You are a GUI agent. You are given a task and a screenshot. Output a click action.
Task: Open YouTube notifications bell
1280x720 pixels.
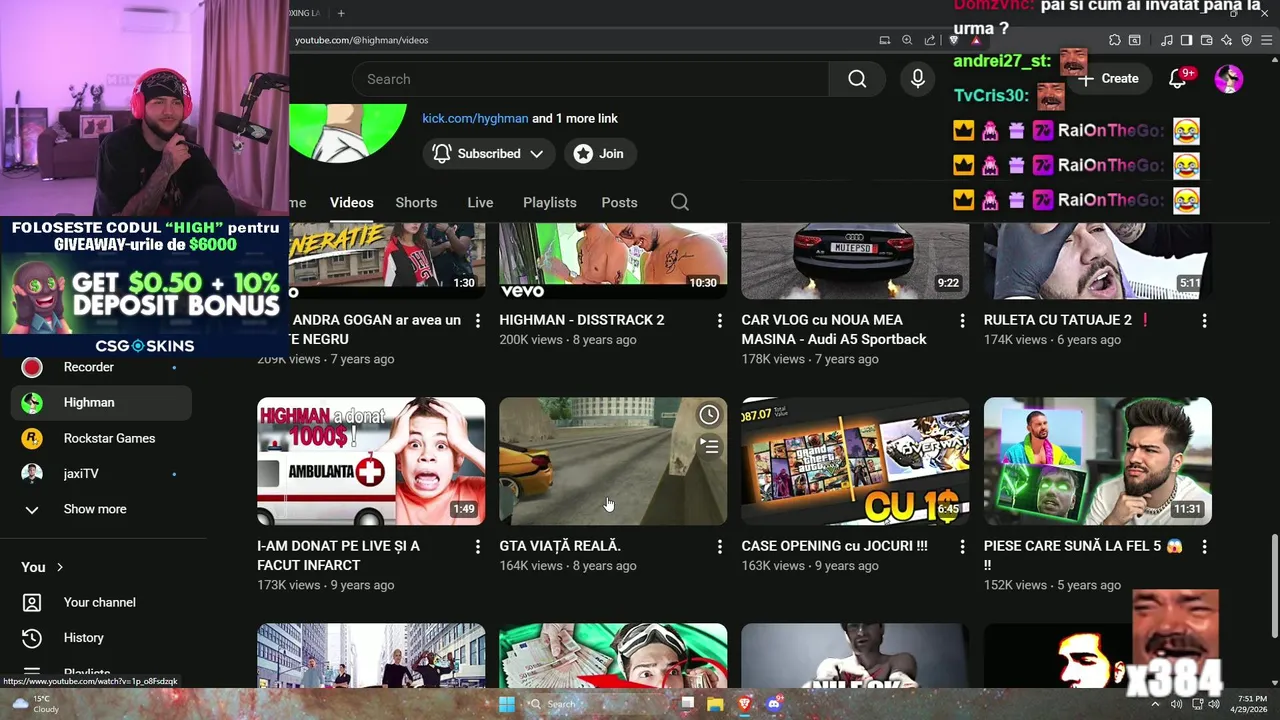click(1178, 79)
